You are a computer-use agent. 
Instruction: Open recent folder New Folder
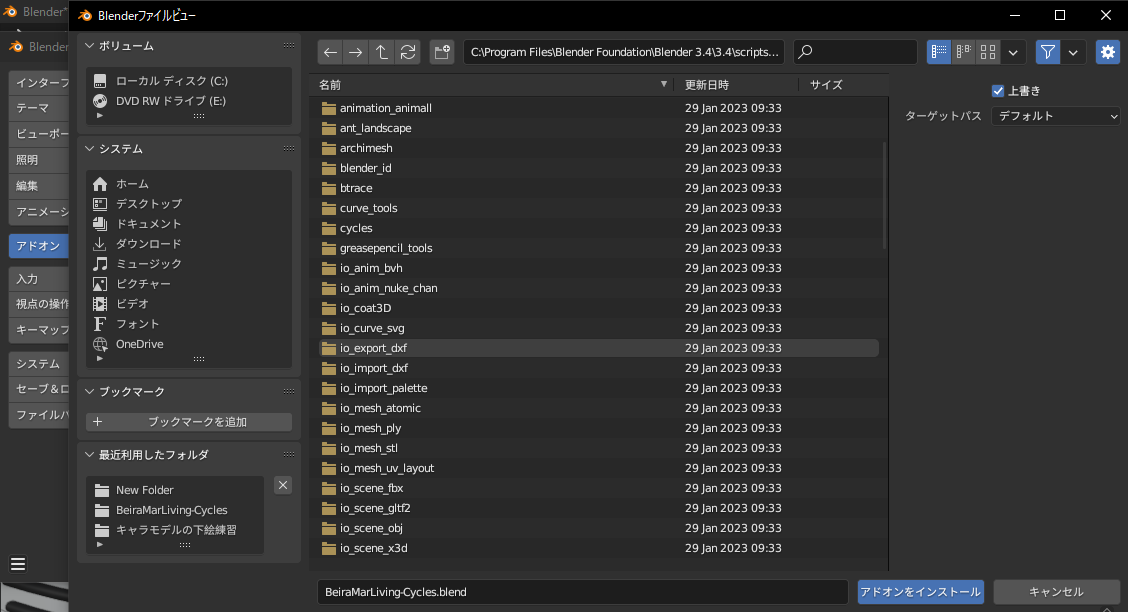point(175,490)
